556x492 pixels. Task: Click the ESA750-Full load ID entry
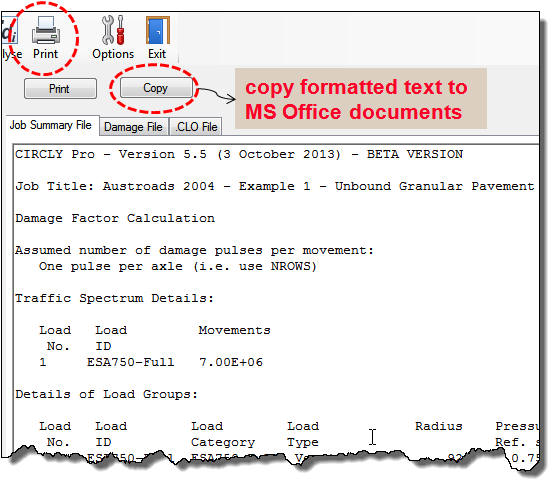pyautogui.click(x=130, y=362)
